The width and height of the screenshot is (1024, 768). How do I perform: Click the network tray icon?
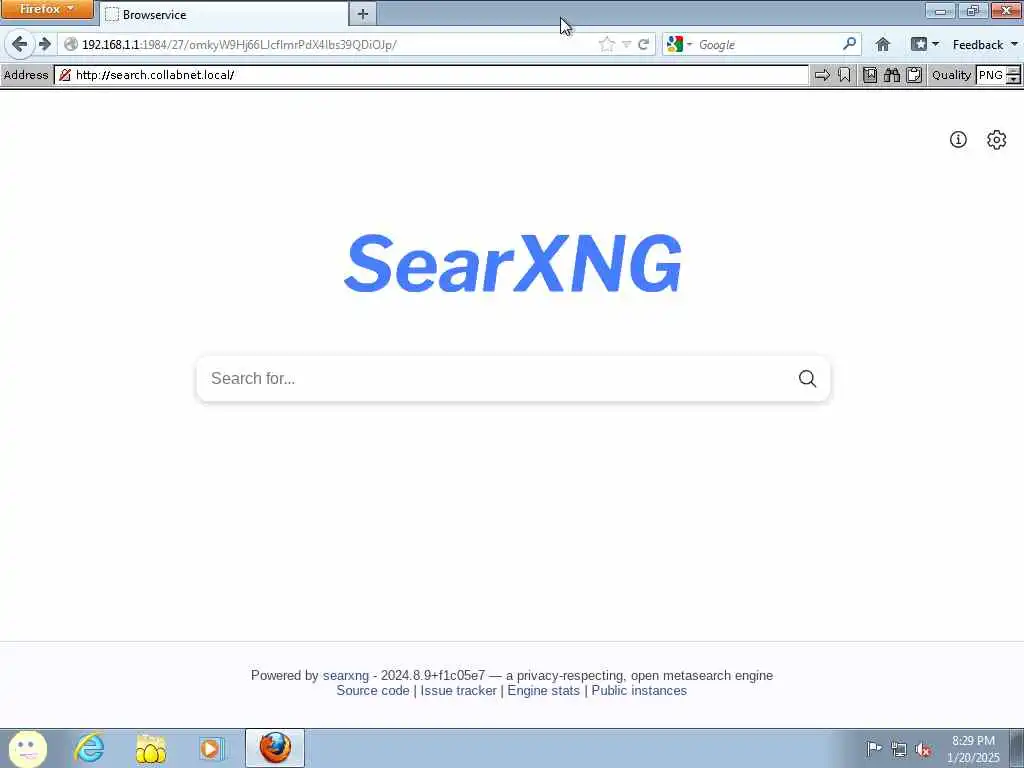tap(899, 750)
